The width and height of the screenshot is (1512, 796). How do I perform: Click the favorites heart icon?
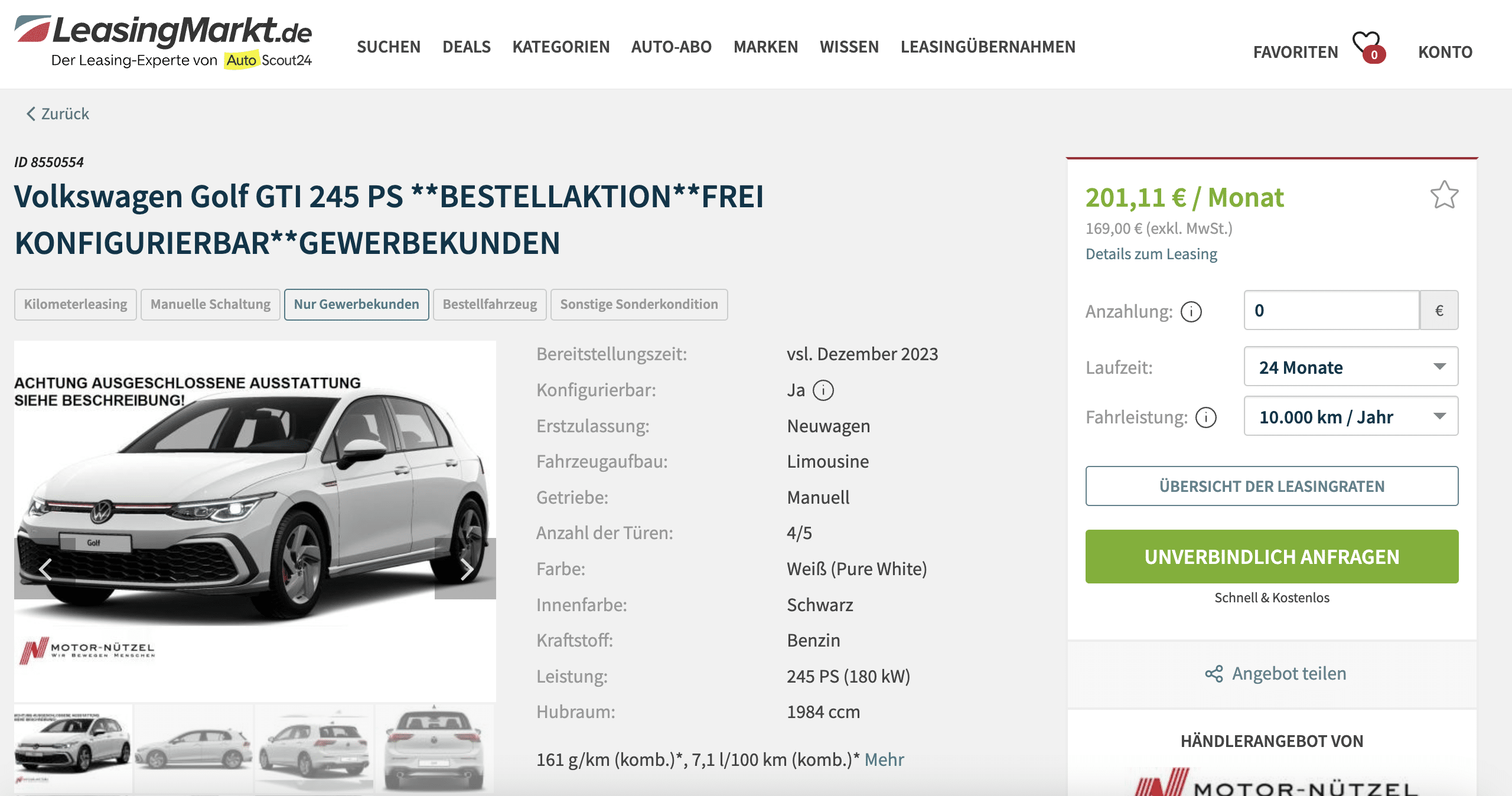1367,45
